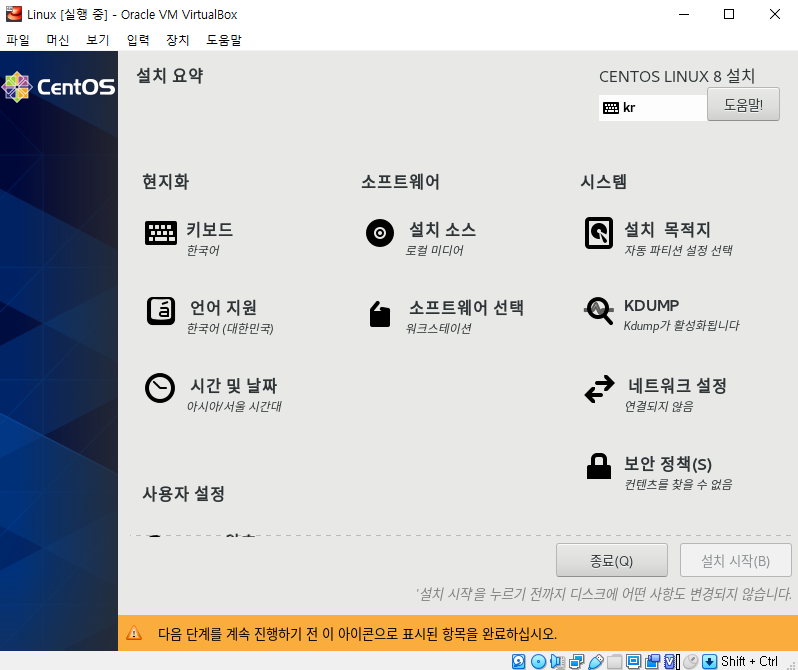
Task: Click the 아시아/서울 시간대 text
Action: click(234, 406)
